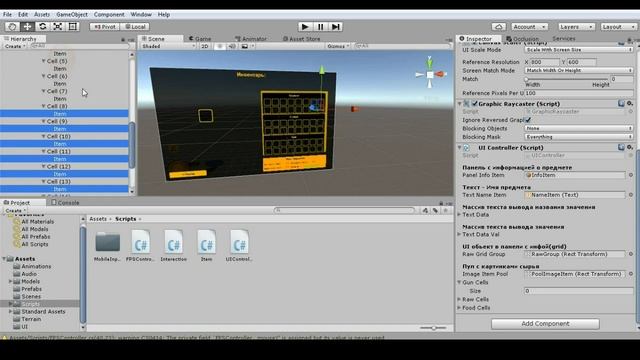
Task: Open Shaded draw mode dropdown
Action: click(168, 46)
